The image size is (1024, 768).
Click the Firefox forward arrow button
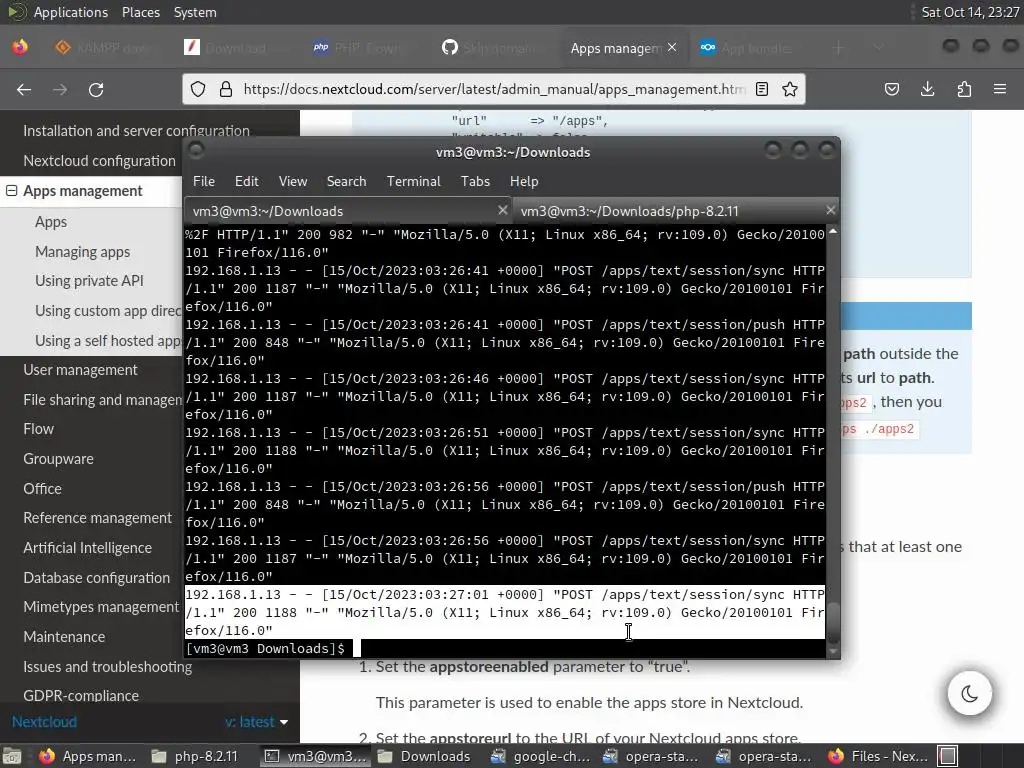pyautogui.click(x=60, y=89)
